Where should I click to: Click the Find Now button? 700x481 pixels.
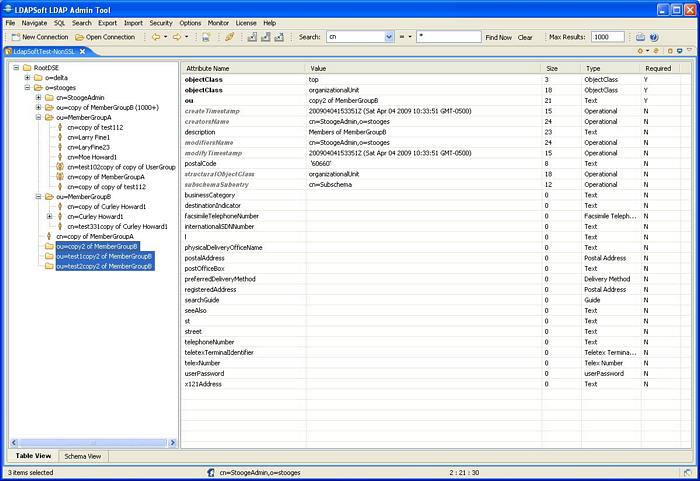coord(498,37)
